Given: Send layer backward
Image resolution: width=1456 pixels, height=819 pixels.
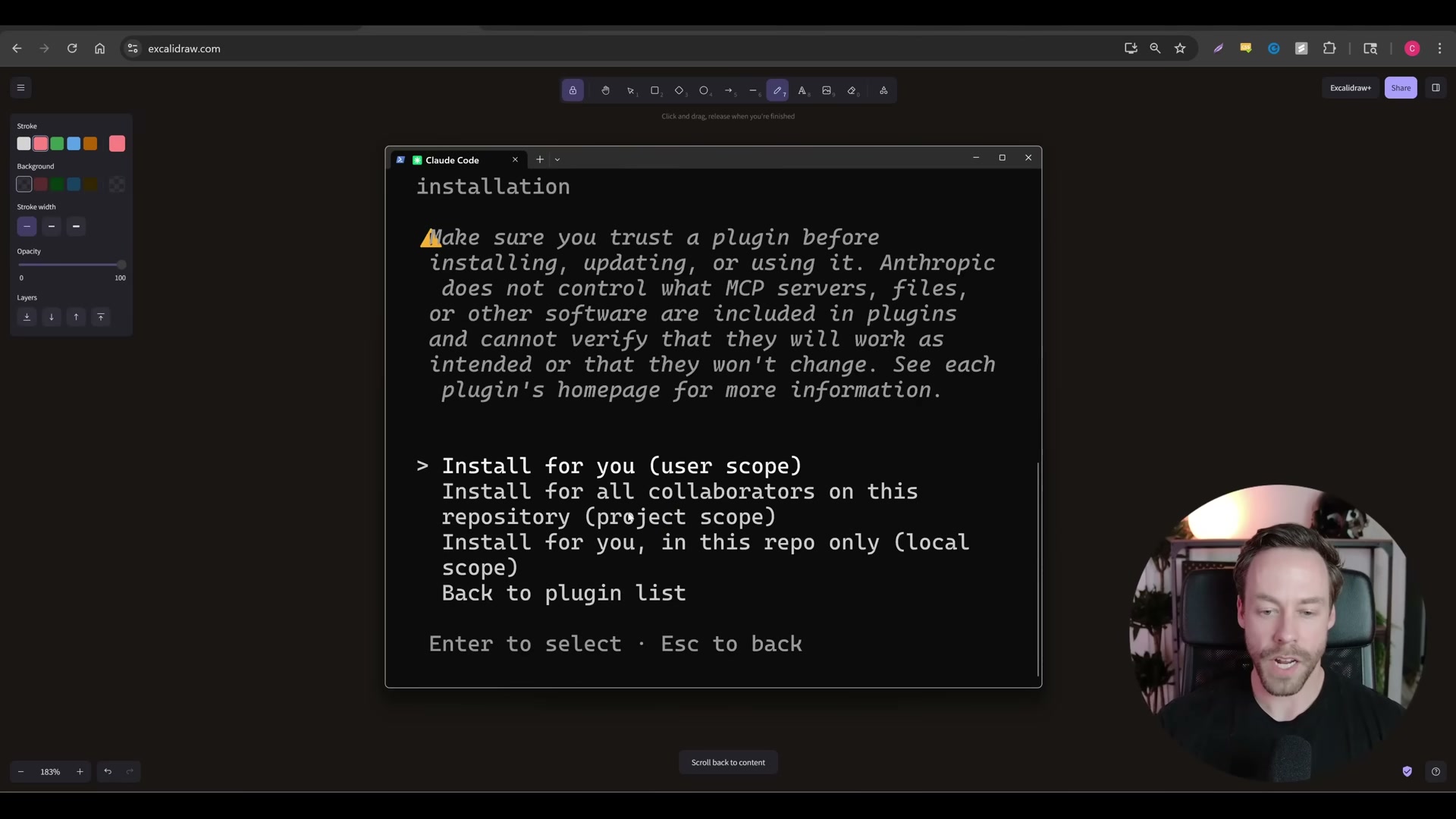Looking at the screenshot, I should (x=52, y=317).
